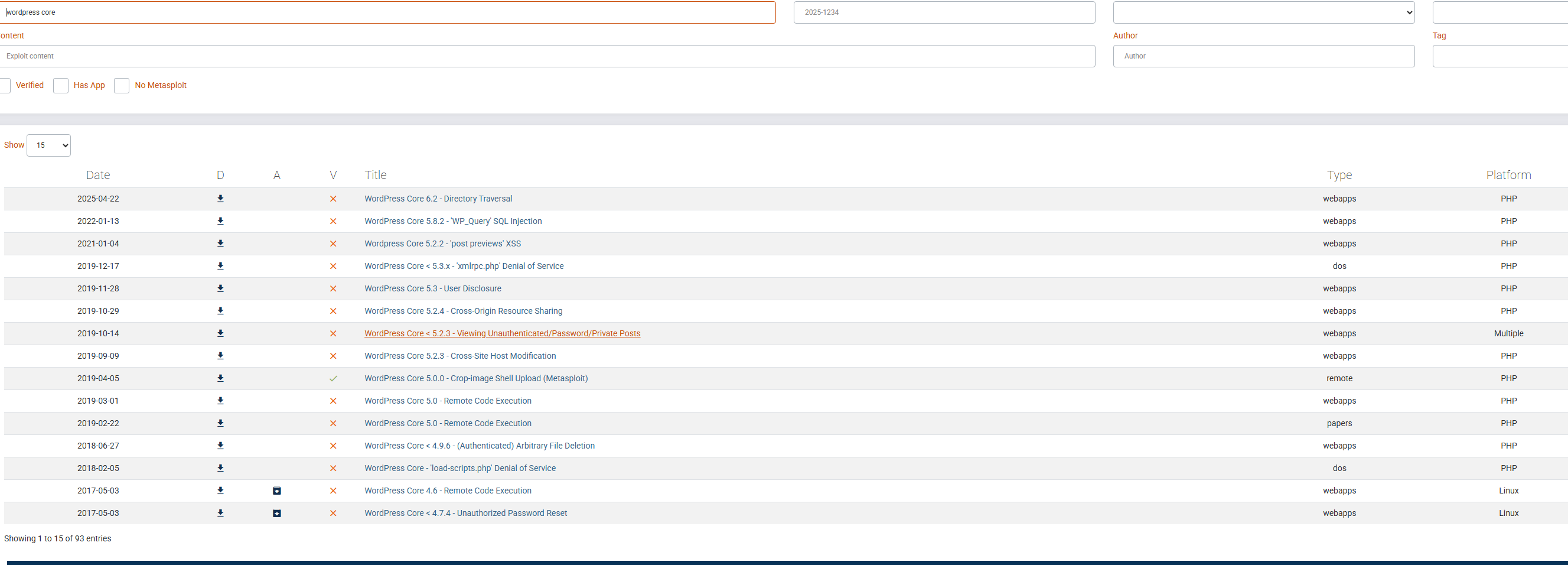1568x565 pixels.
Task: Open WordPress Core 5.8.2 WP_Query SQL Injection link
Action: pos(453,221)
